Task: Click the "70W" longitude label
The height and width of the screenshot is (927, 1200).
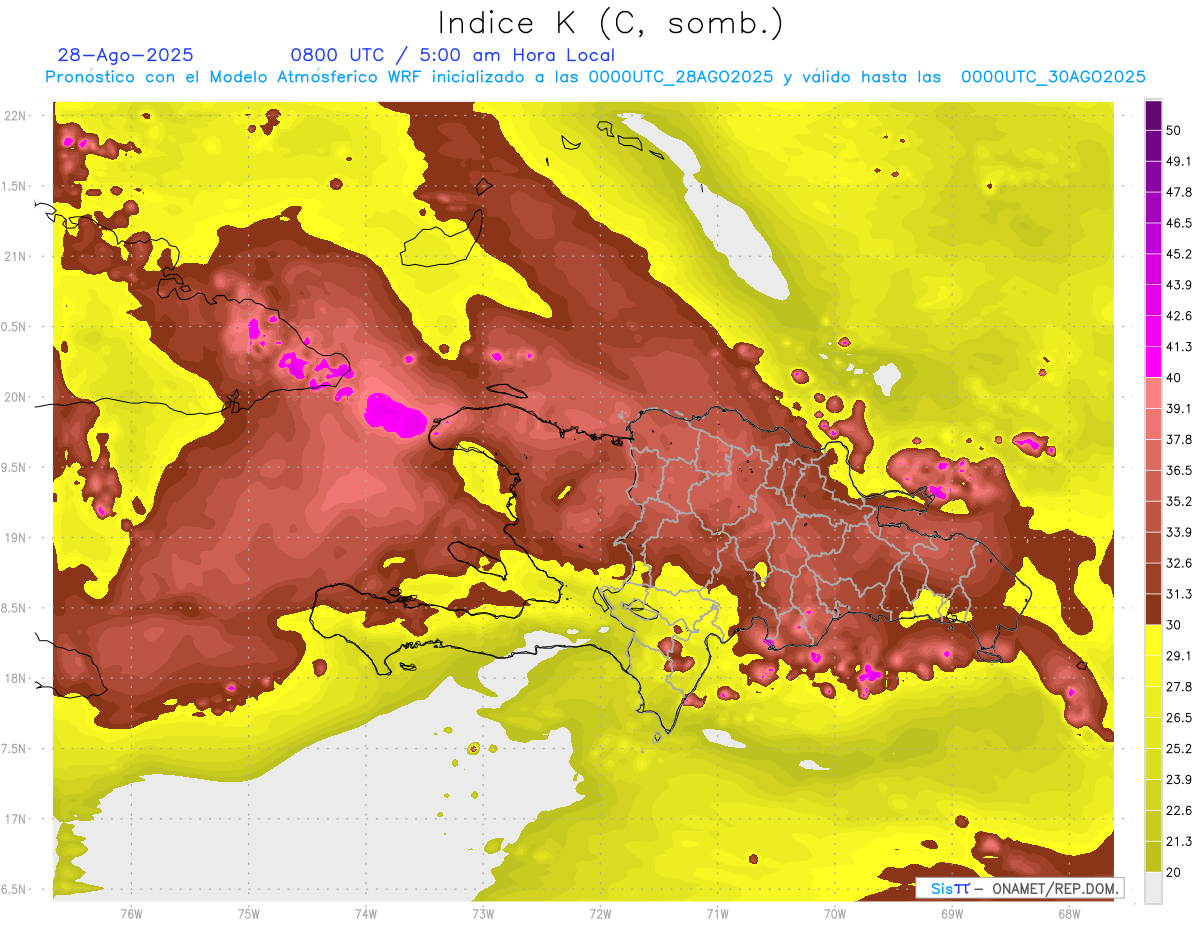Action: 835,913
